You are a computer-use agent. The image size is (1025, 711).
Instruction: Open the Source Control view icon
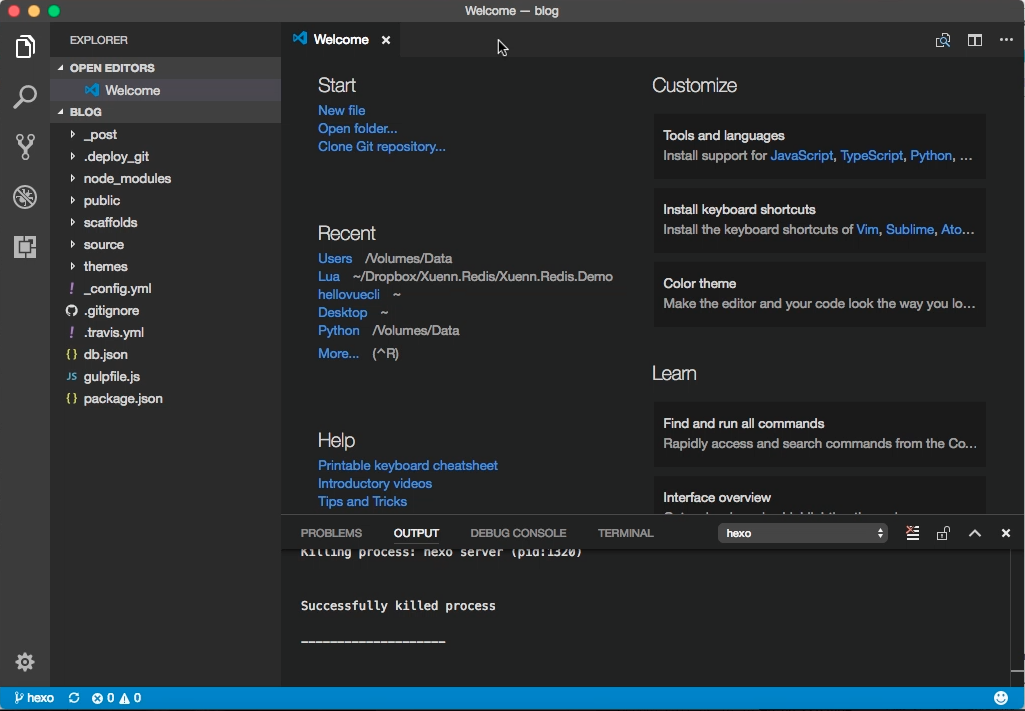pos(25,146)
